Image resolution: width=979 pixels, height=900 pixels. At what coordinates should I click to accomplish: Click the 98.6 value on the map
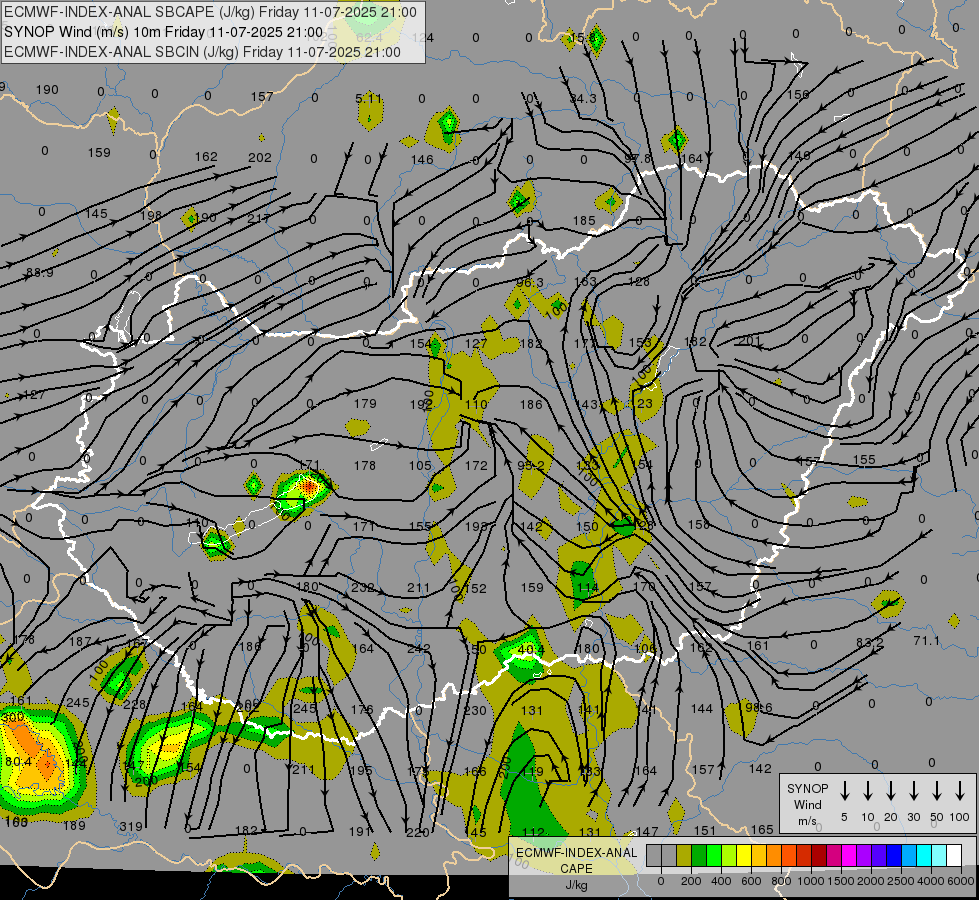pyautogui.click(x=759, y=708)
